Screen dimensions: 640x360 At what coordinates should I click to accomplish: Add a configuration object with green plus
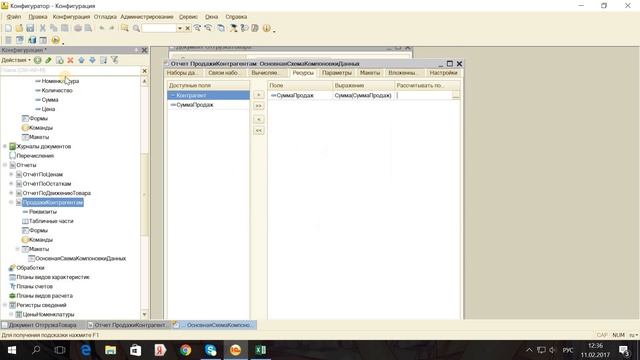tap(38, 60)
